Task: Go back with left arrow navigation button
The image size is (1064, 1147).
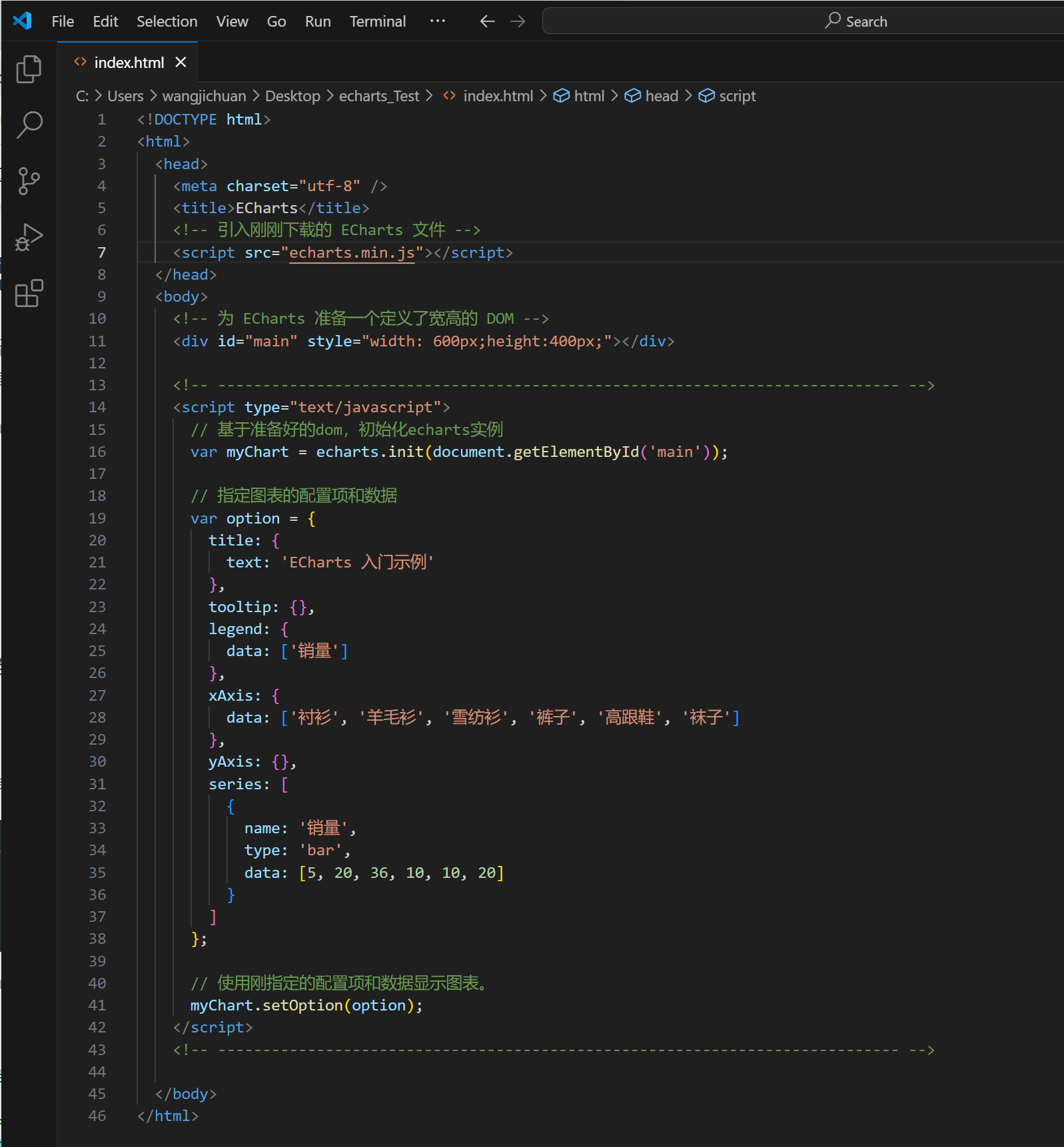Action: pos(487,21)
